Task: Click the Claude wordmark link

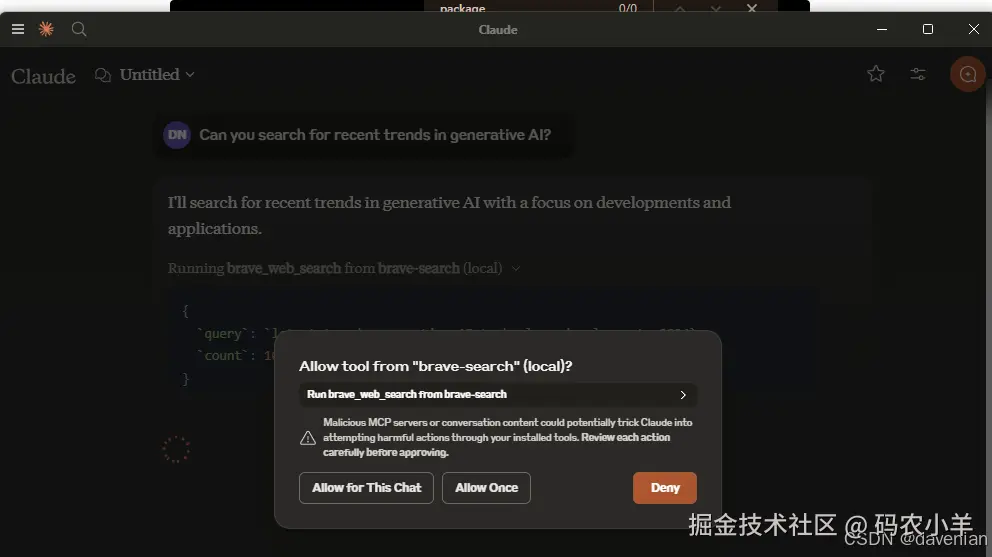Action: pos(43,76)
